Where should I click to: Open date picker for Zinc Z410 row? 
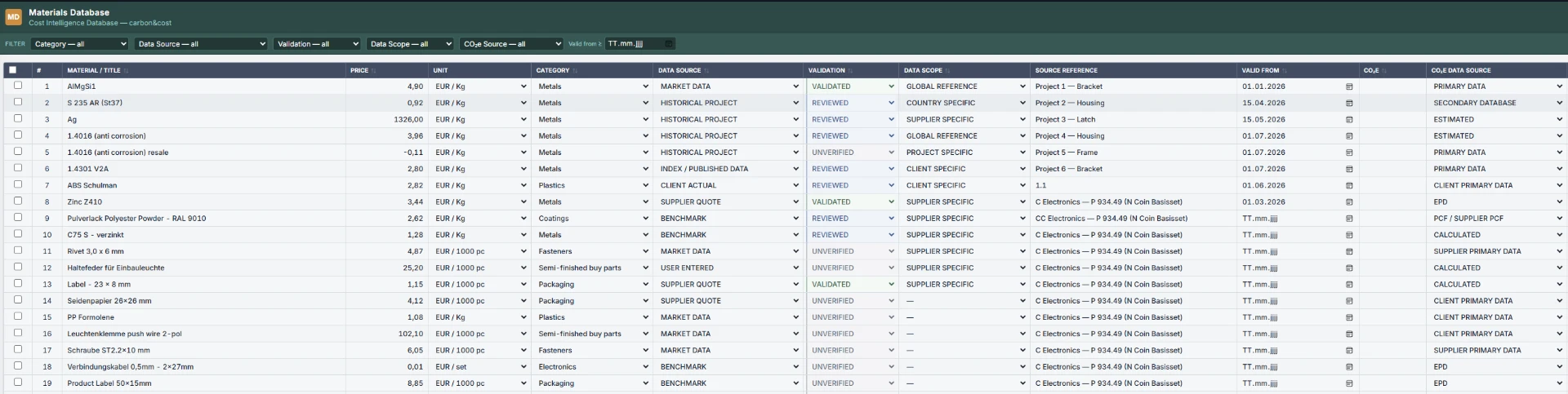(1349, 201)
